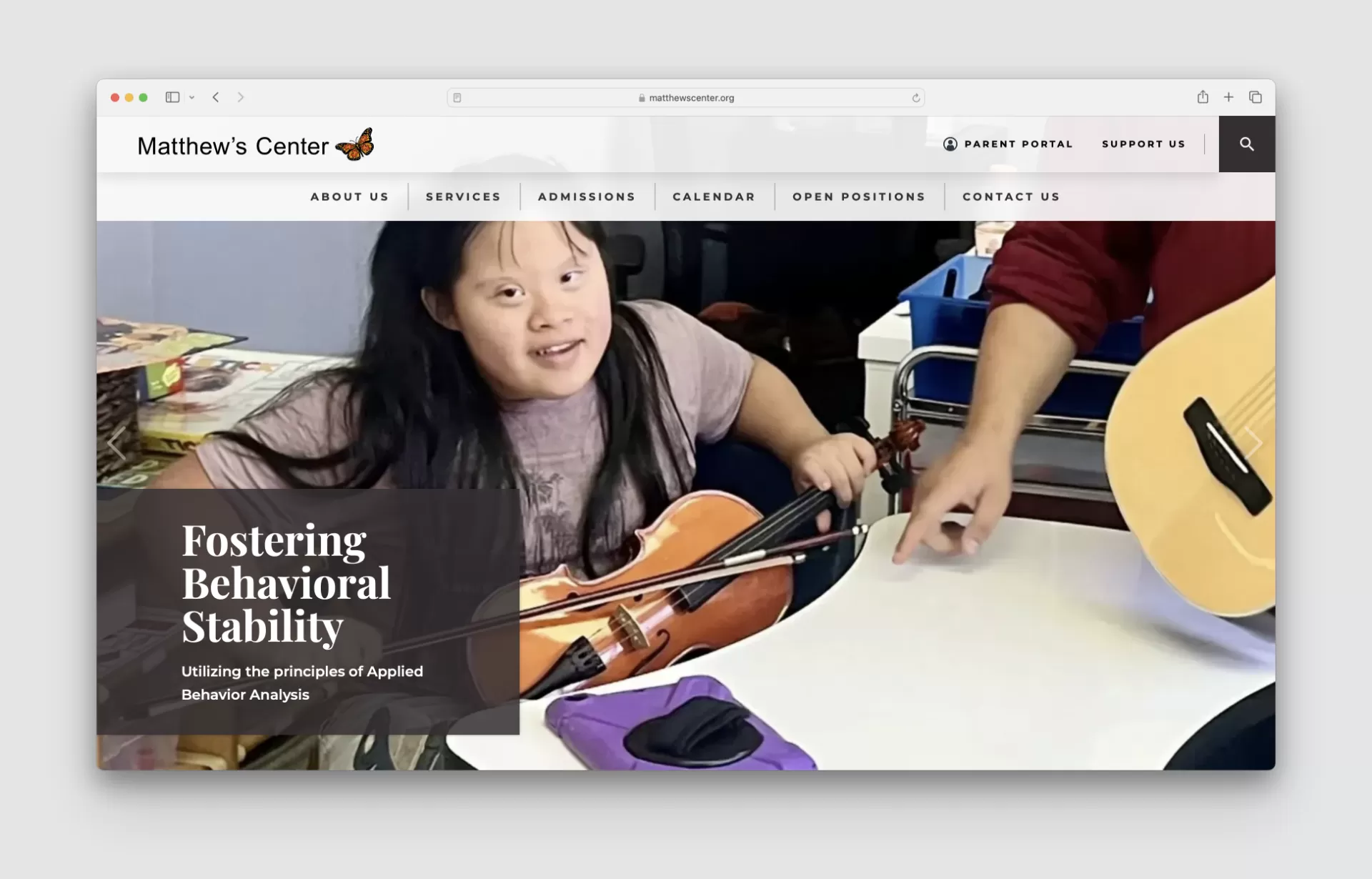
Task: Click the browser back navigation arrow
Action: click(x=216, y=97)
